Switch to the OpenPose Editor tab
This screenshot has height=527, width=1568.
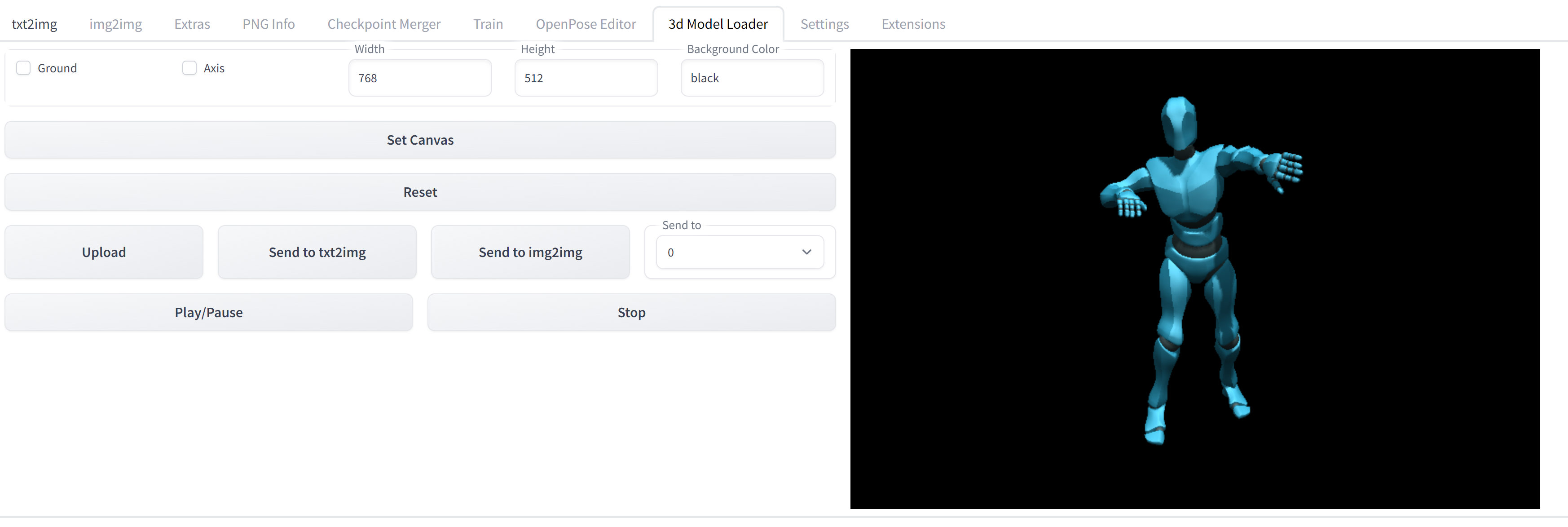(586, 24)
